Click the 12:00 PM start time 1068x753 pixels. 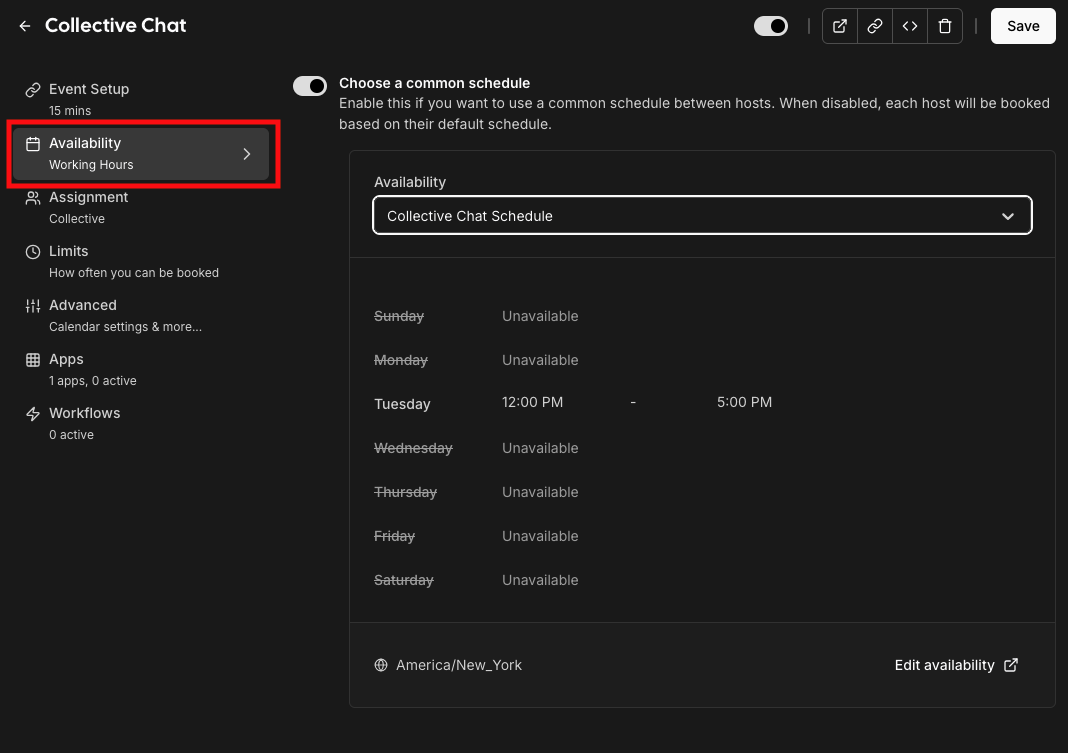pyautogui.click(x=532, y=402)
